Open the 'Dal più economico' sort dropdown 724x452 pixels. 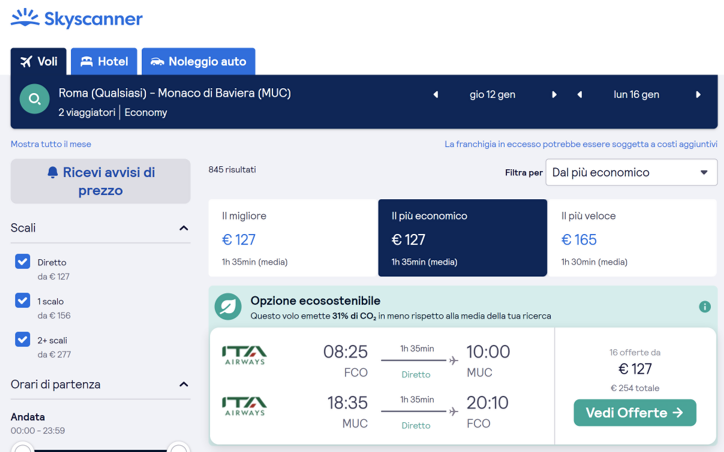[x=630, y=172]
